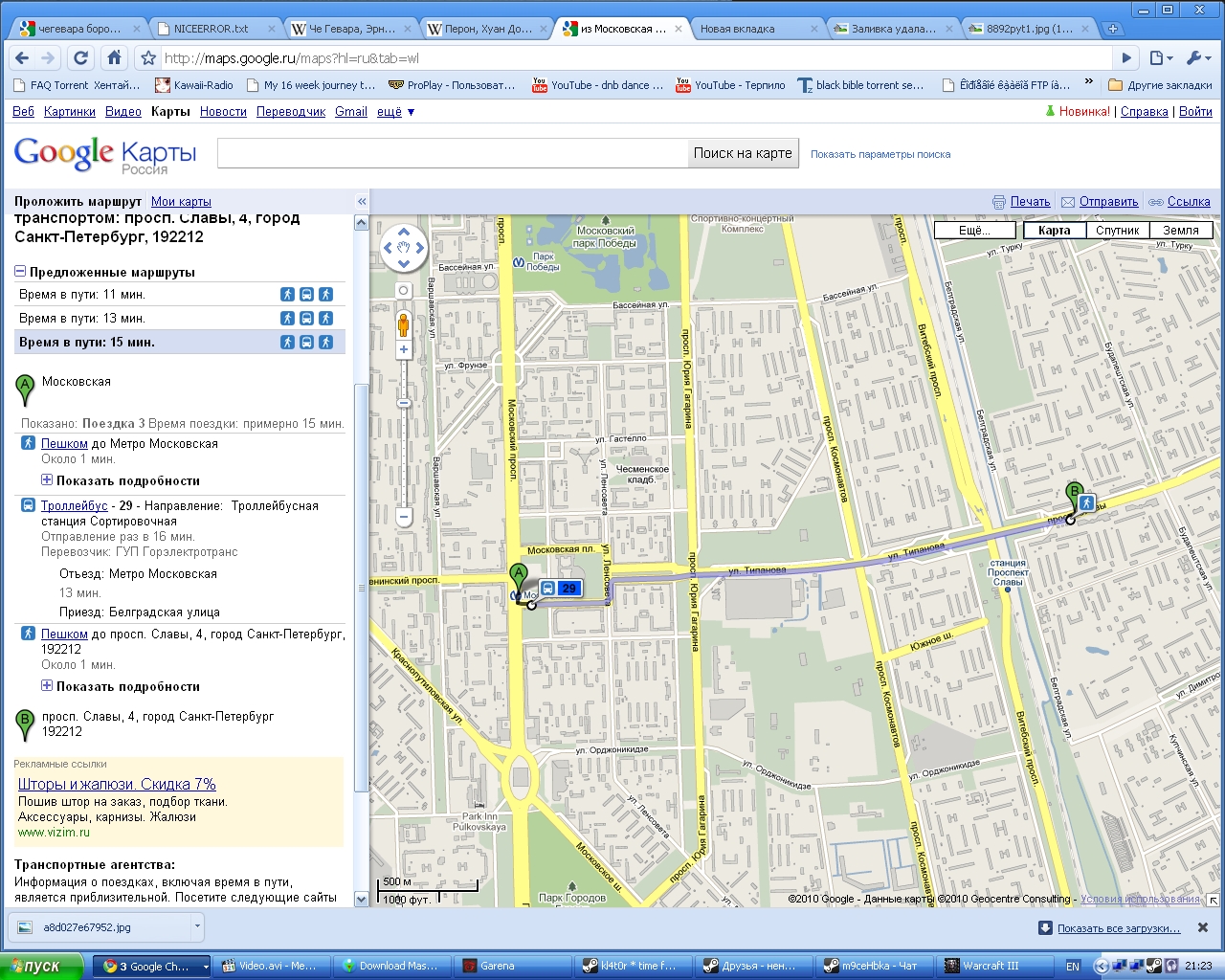Click the bus icon in the 11 мин. row

point(306,295)
